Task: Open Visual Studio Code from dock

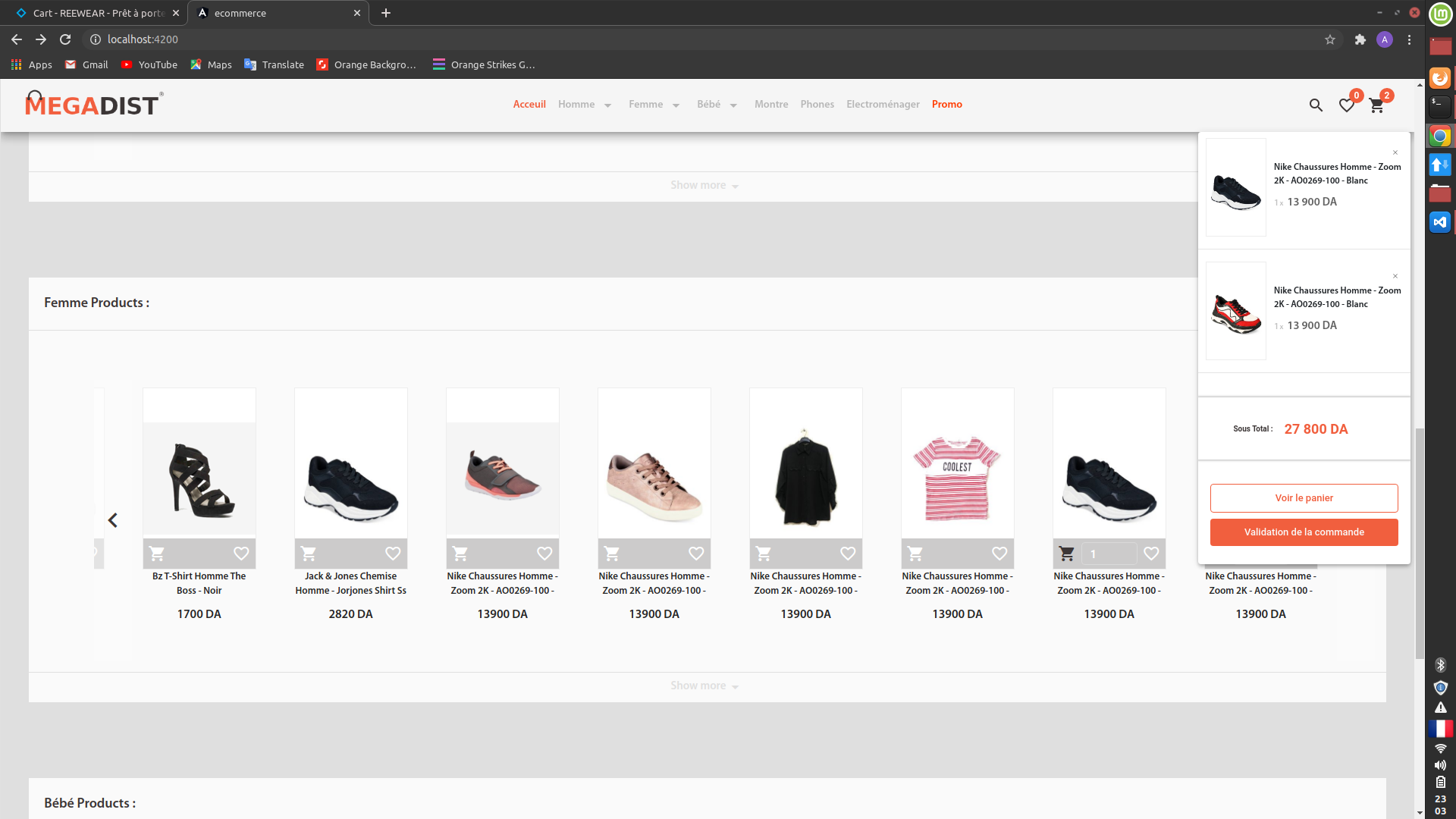Action: coord(1440,222)
